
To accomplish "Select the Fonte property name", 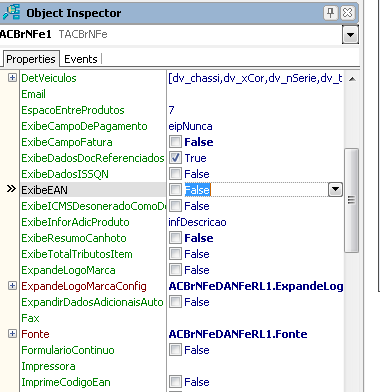I will (35, 334).
